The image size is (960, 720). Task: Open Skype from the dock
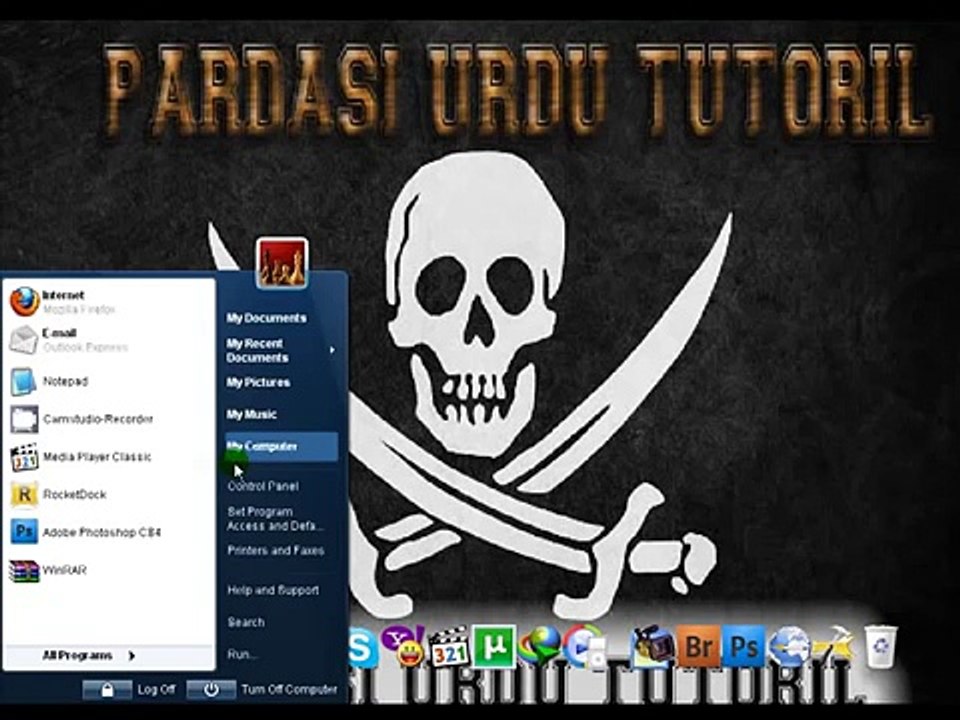[x=362, y=648]
